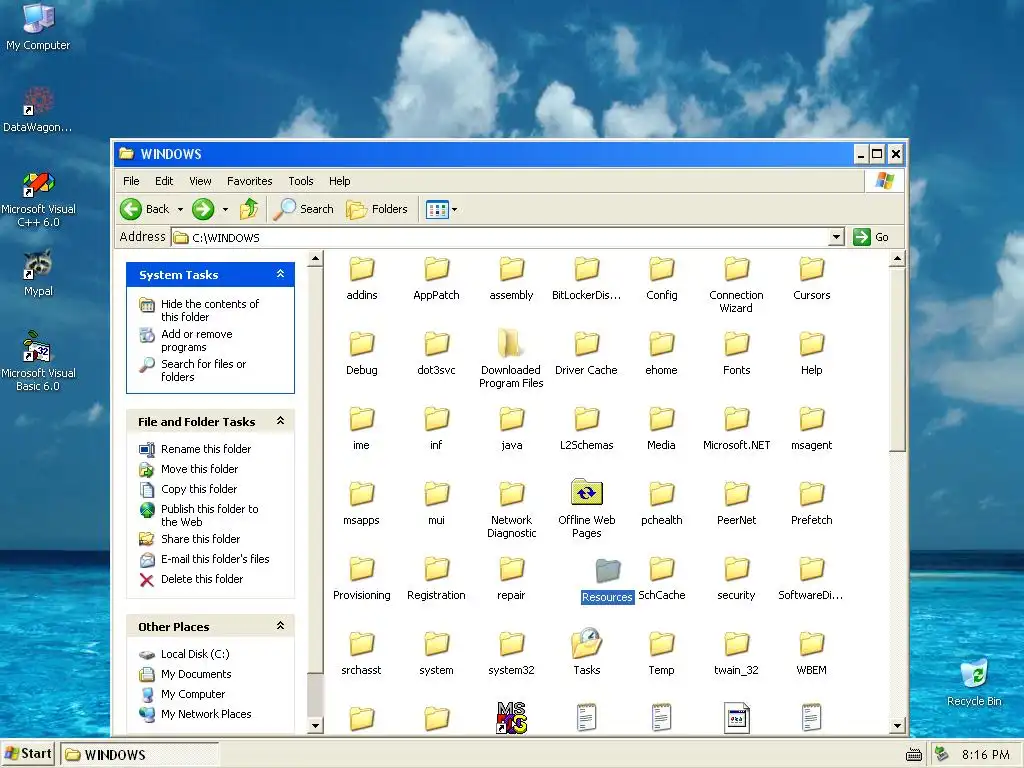Select the WBEM folder
The image size is (1024, 768).
(x=812, y=654)
